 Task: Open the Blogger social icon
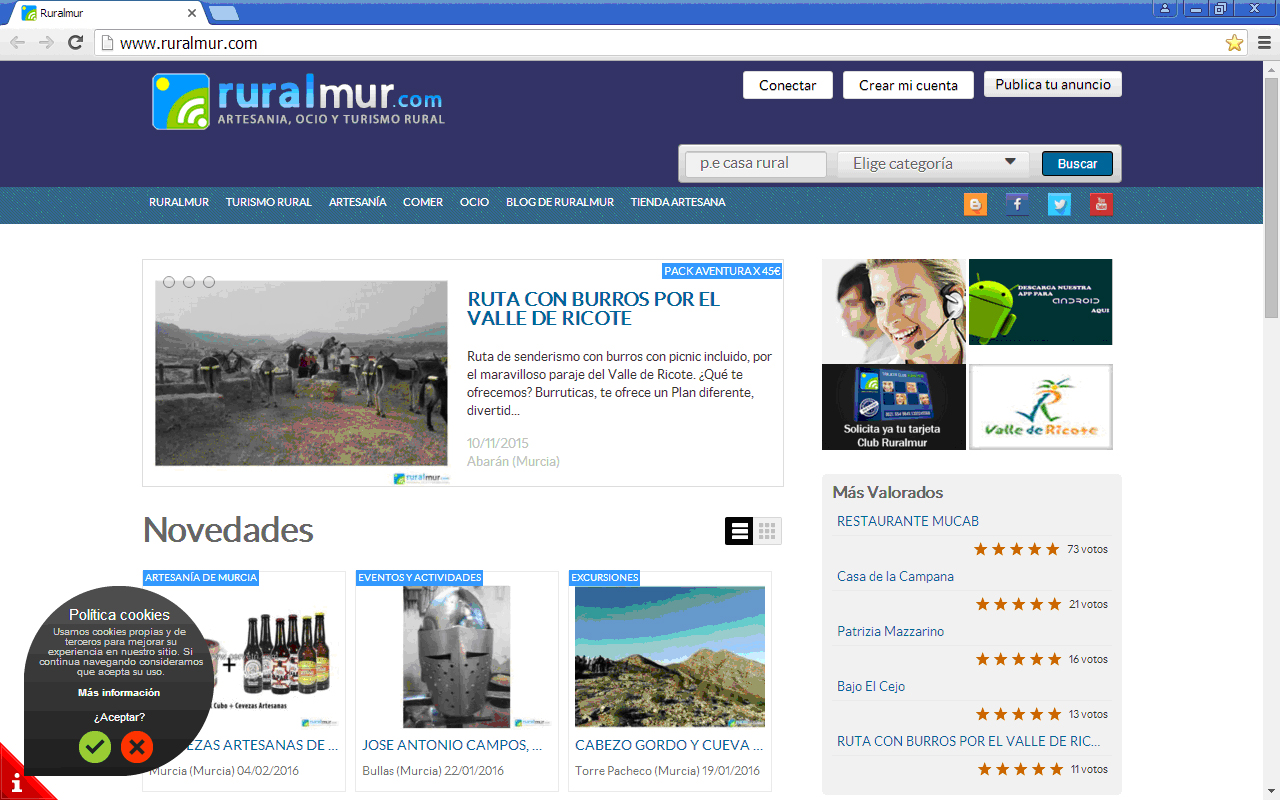tap(975, 204)
